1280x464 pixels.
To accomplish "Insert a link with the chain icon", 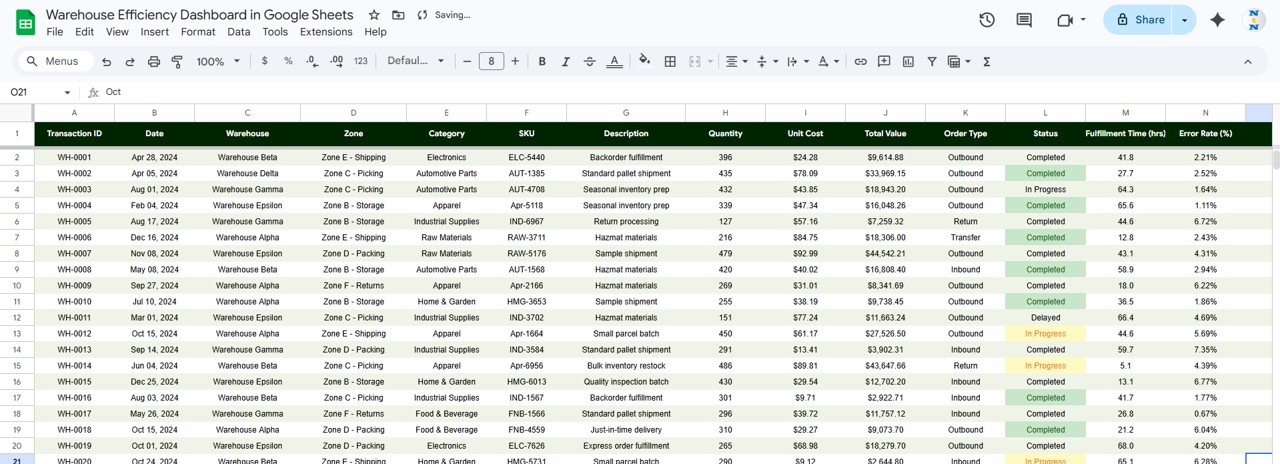I will click(860, 61).
